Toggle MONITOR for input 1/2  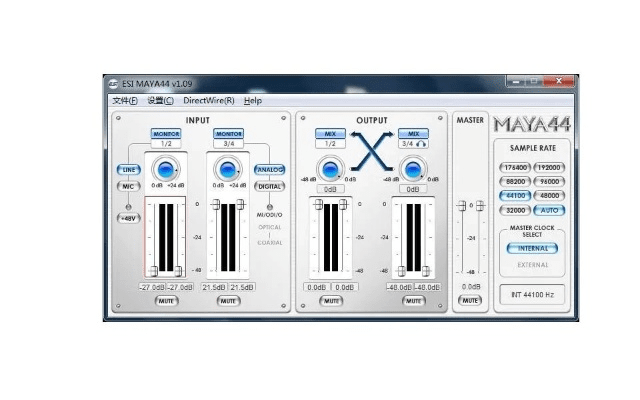click(166, 133)
